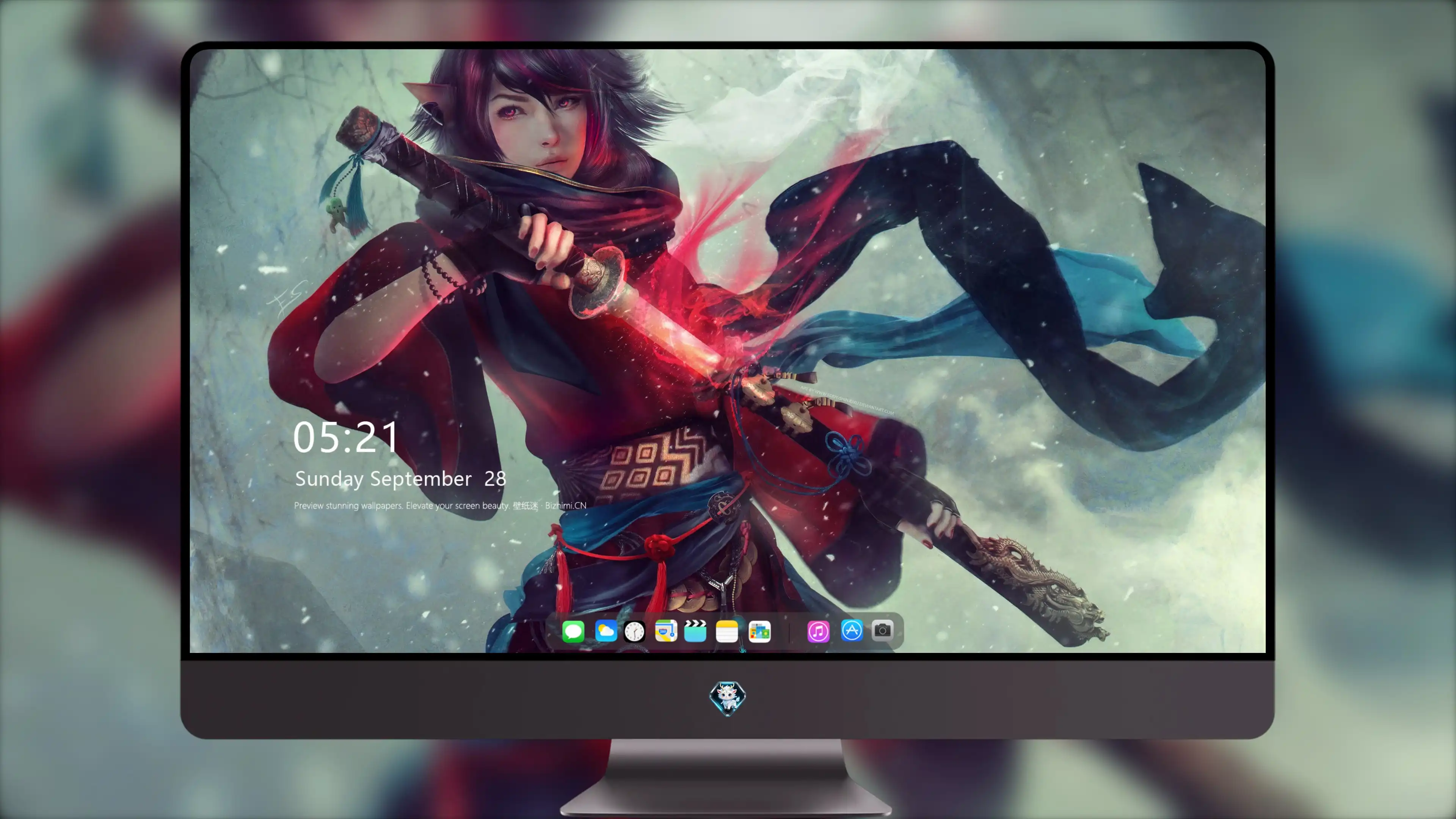Launch the Maps app from the dock

[666, 631]
